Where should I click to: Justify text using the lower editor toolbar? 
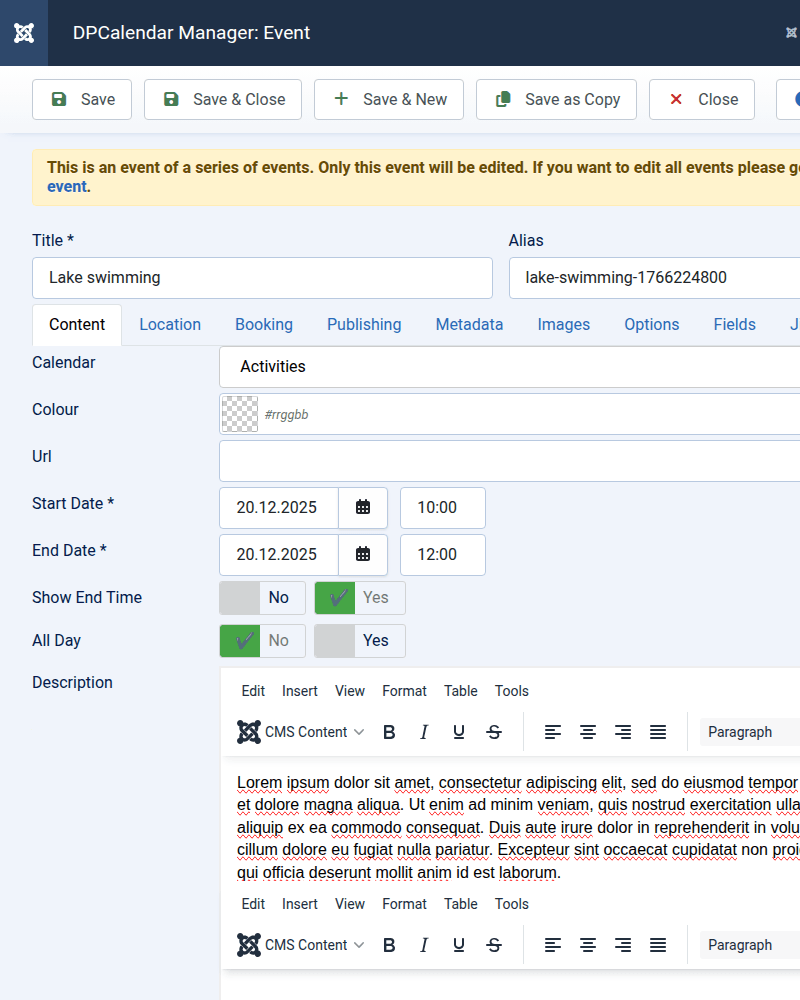[658, 945]
